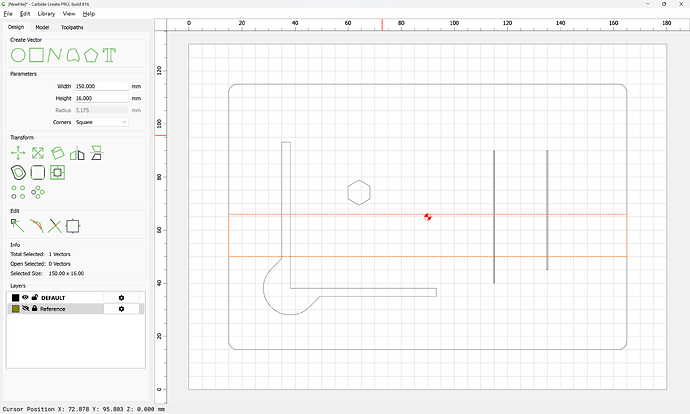Open the Edit menu
Viewport: 690px width, 414px height.
tap(25, 14)
